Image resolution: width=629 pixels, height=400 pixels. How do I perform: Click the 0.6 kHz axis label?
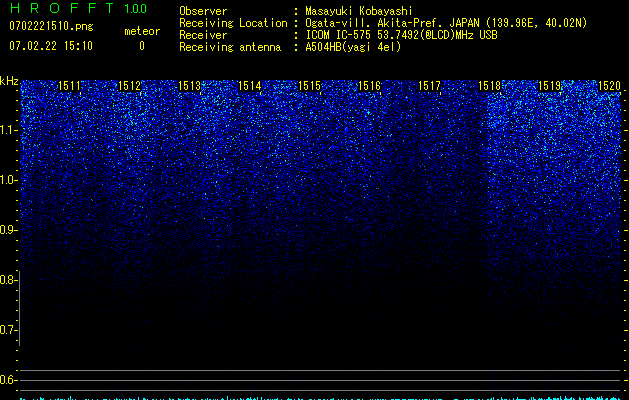tap(7, 380)
